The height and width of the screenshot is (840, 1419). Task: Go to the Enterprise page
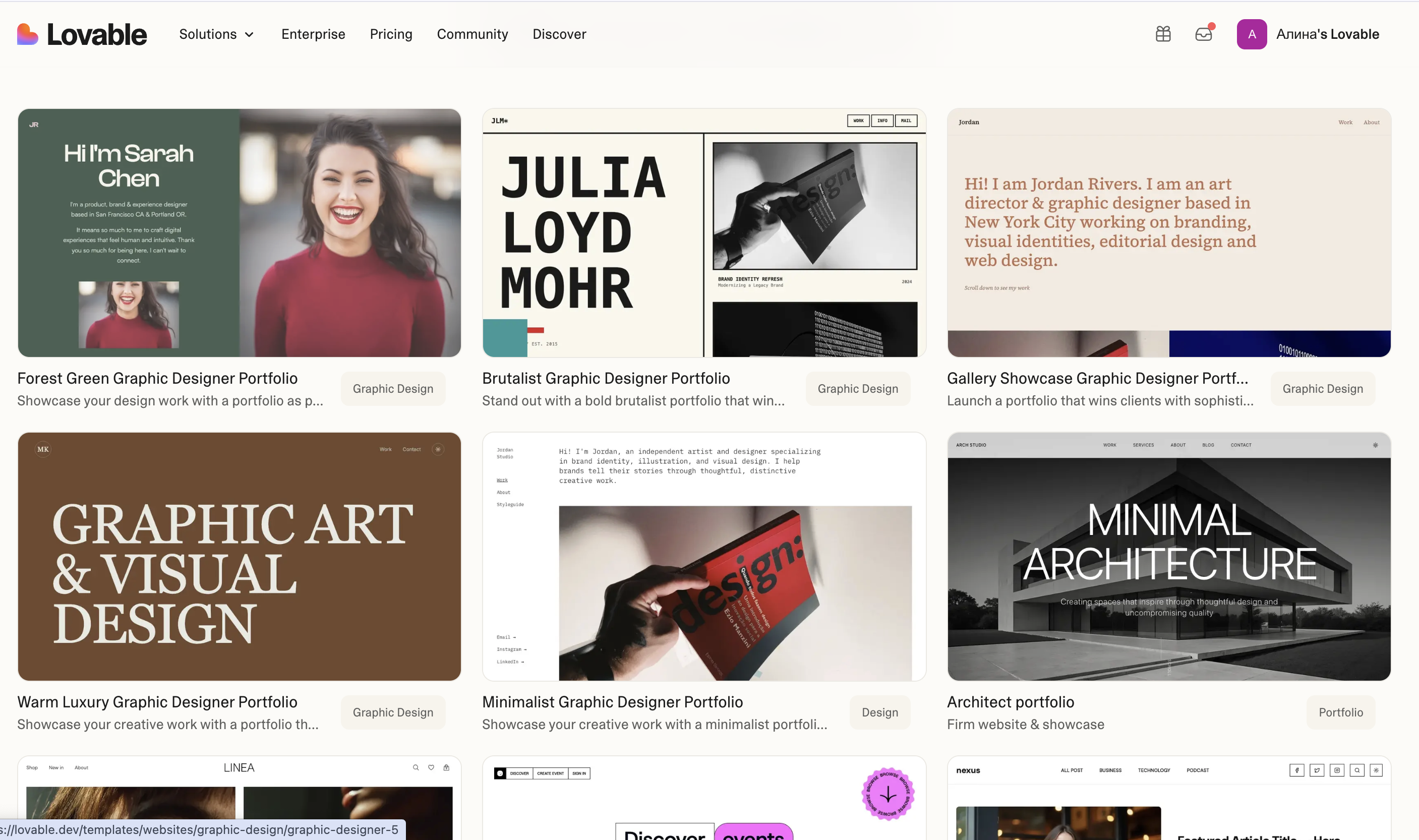tap(313, 34)
